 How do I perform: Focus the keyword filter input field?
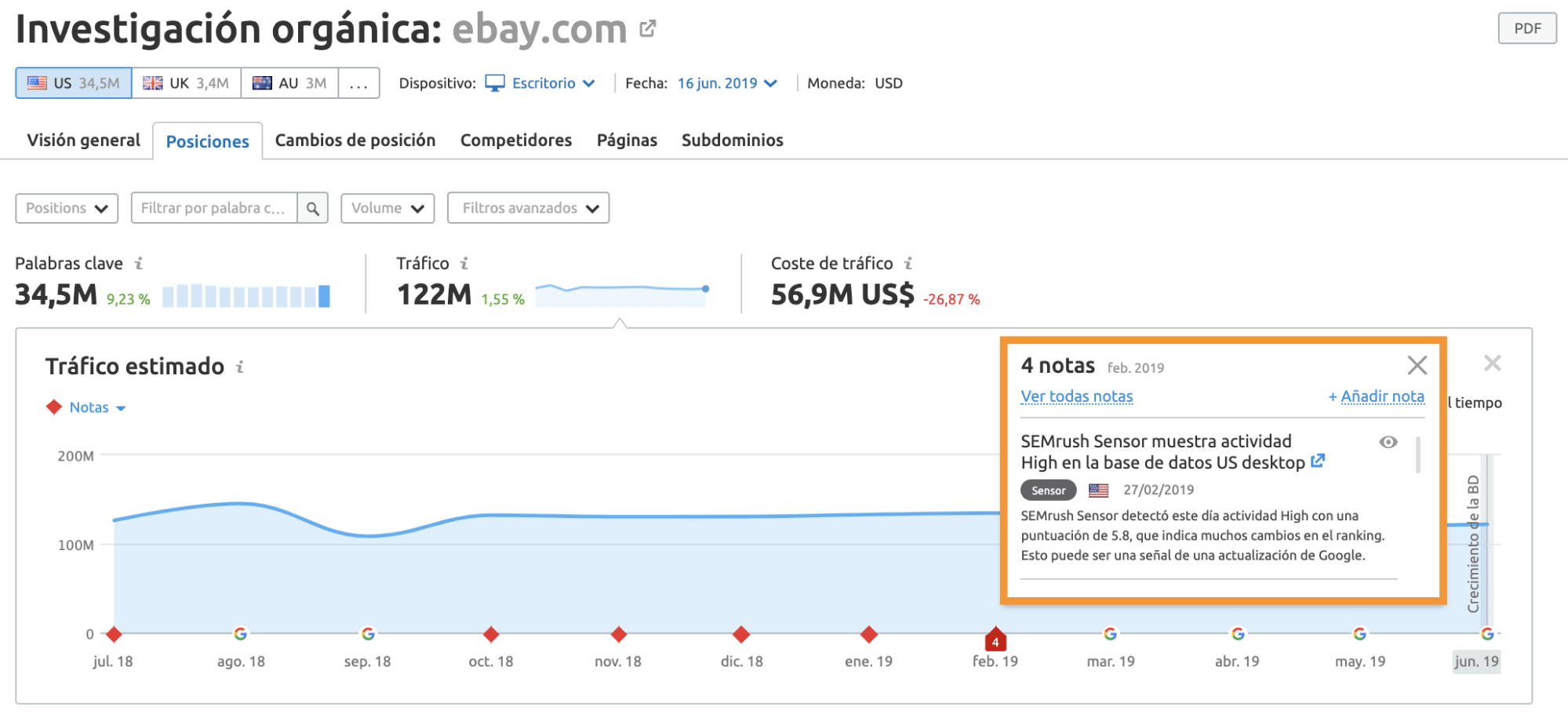pos(214,208)
